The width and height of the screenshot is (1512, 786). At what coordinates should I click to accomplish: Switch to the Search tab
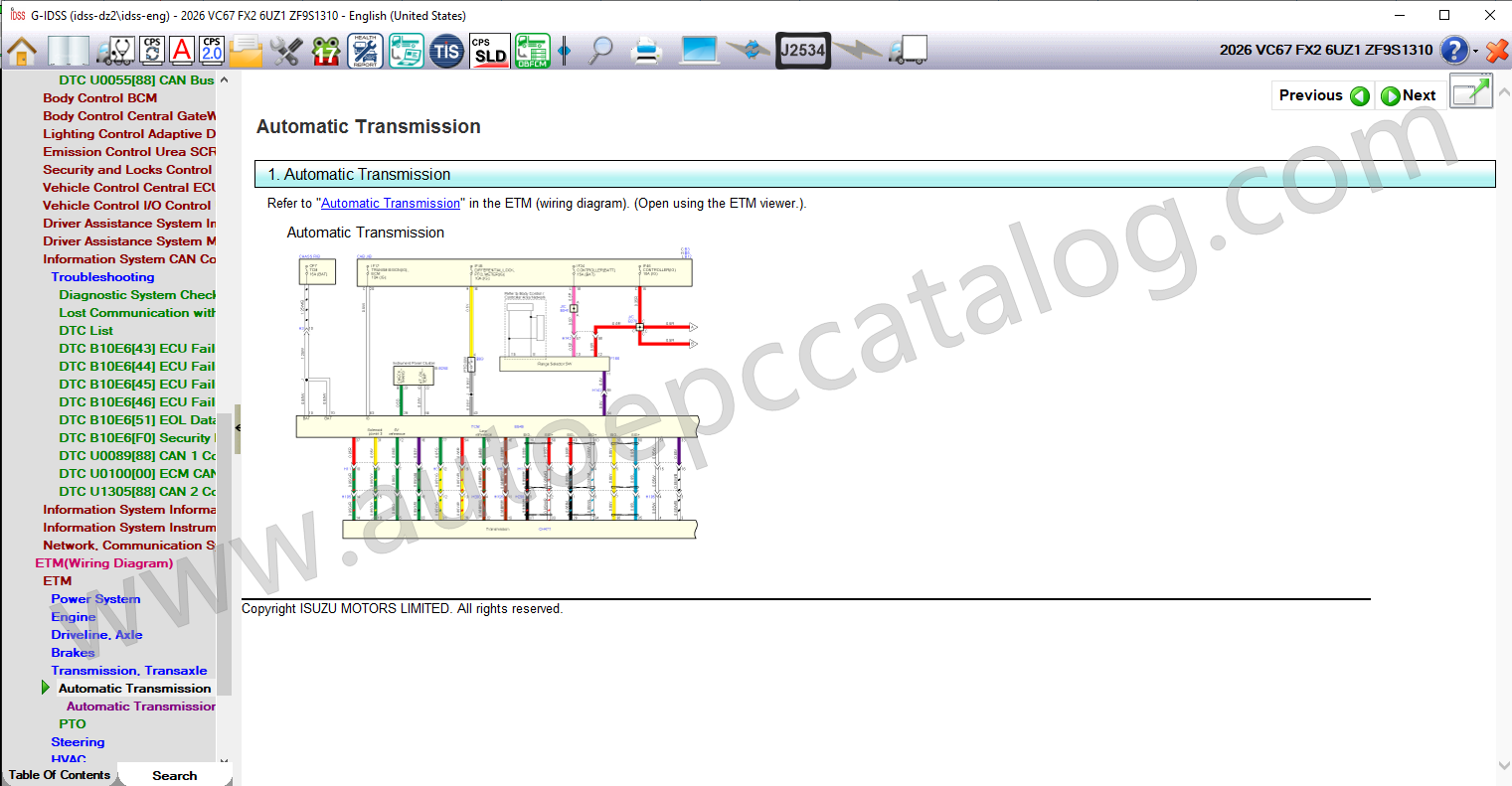174,775
